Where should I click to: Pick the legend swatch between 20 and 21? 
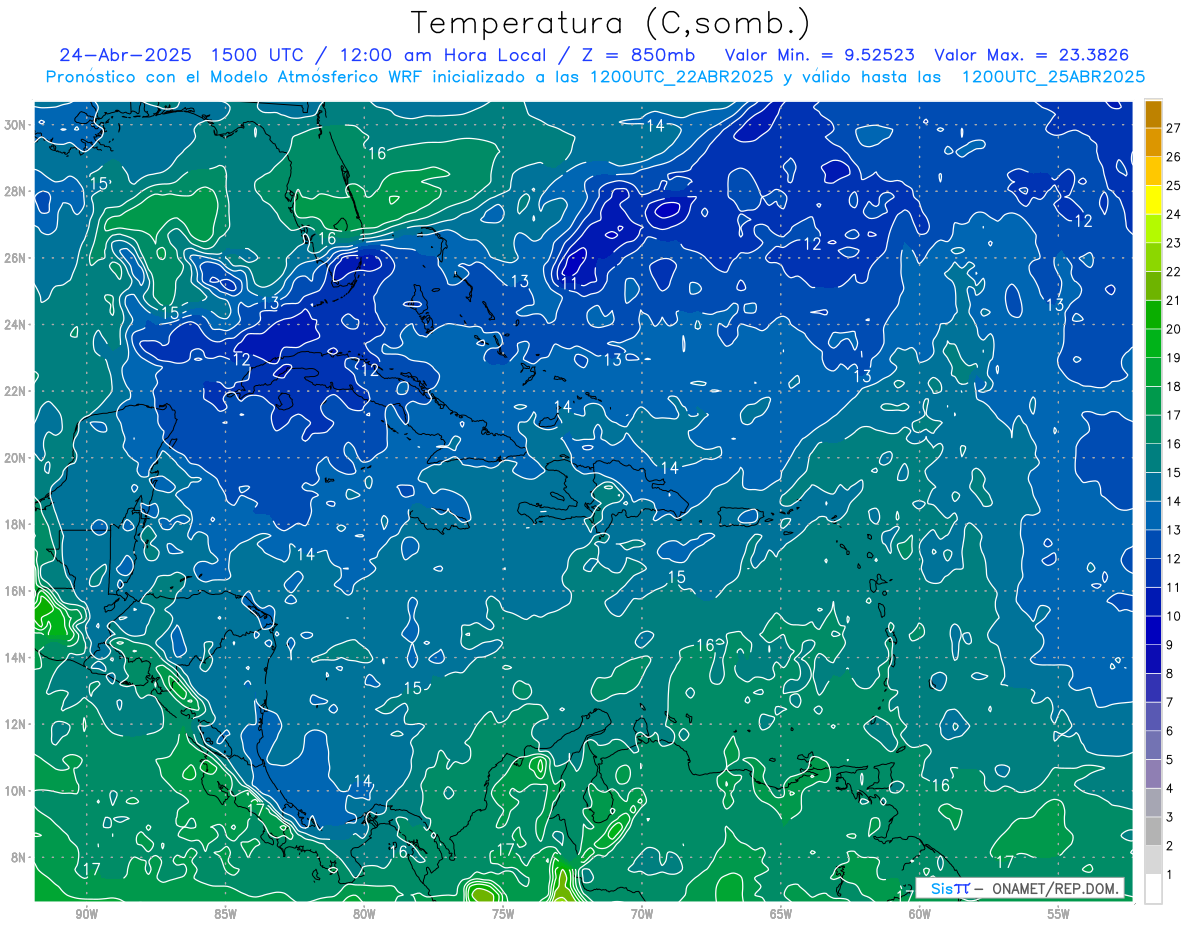(x=1153, y=314)
